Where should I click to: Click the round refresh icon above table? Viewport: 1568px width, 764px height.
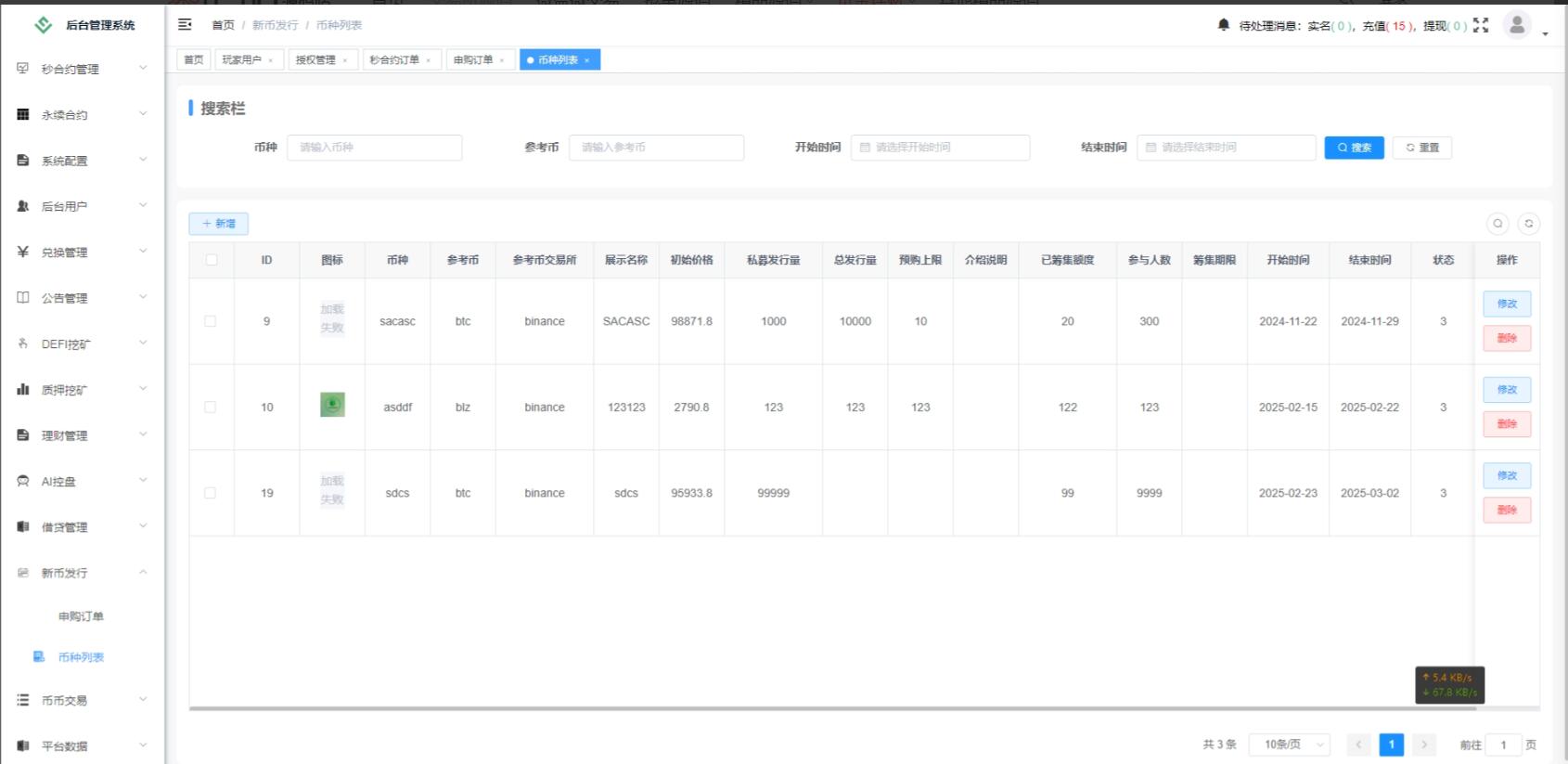pos(1528,224)
